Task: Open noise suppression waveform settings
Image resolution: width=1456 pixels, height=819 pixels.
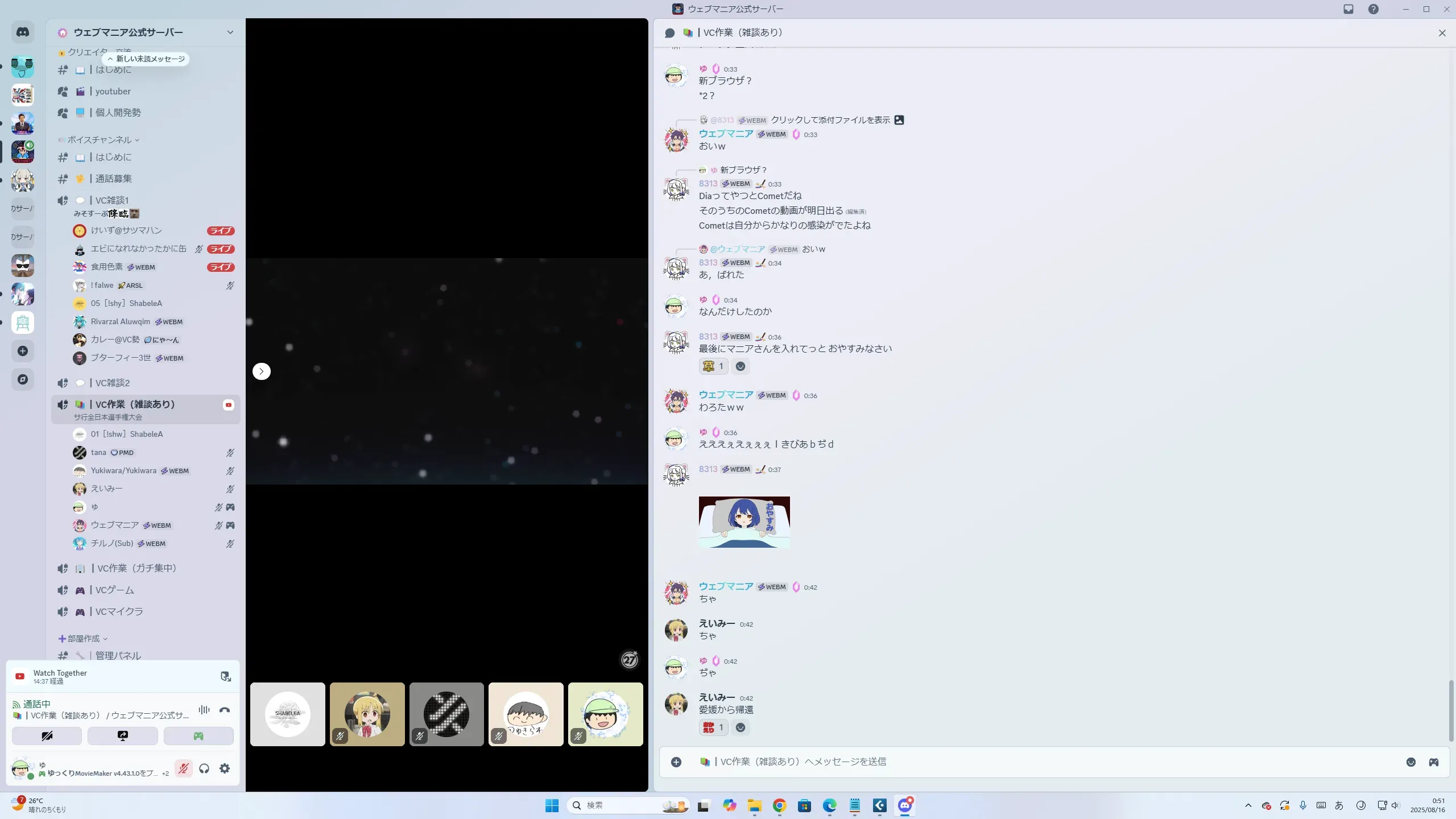Action: point(204,710)
